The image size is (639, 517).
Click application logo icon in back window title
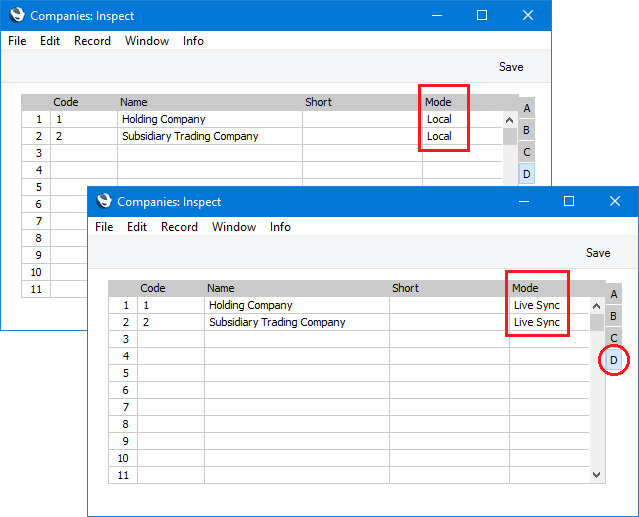pyautogui.click(x=18, y=15)
